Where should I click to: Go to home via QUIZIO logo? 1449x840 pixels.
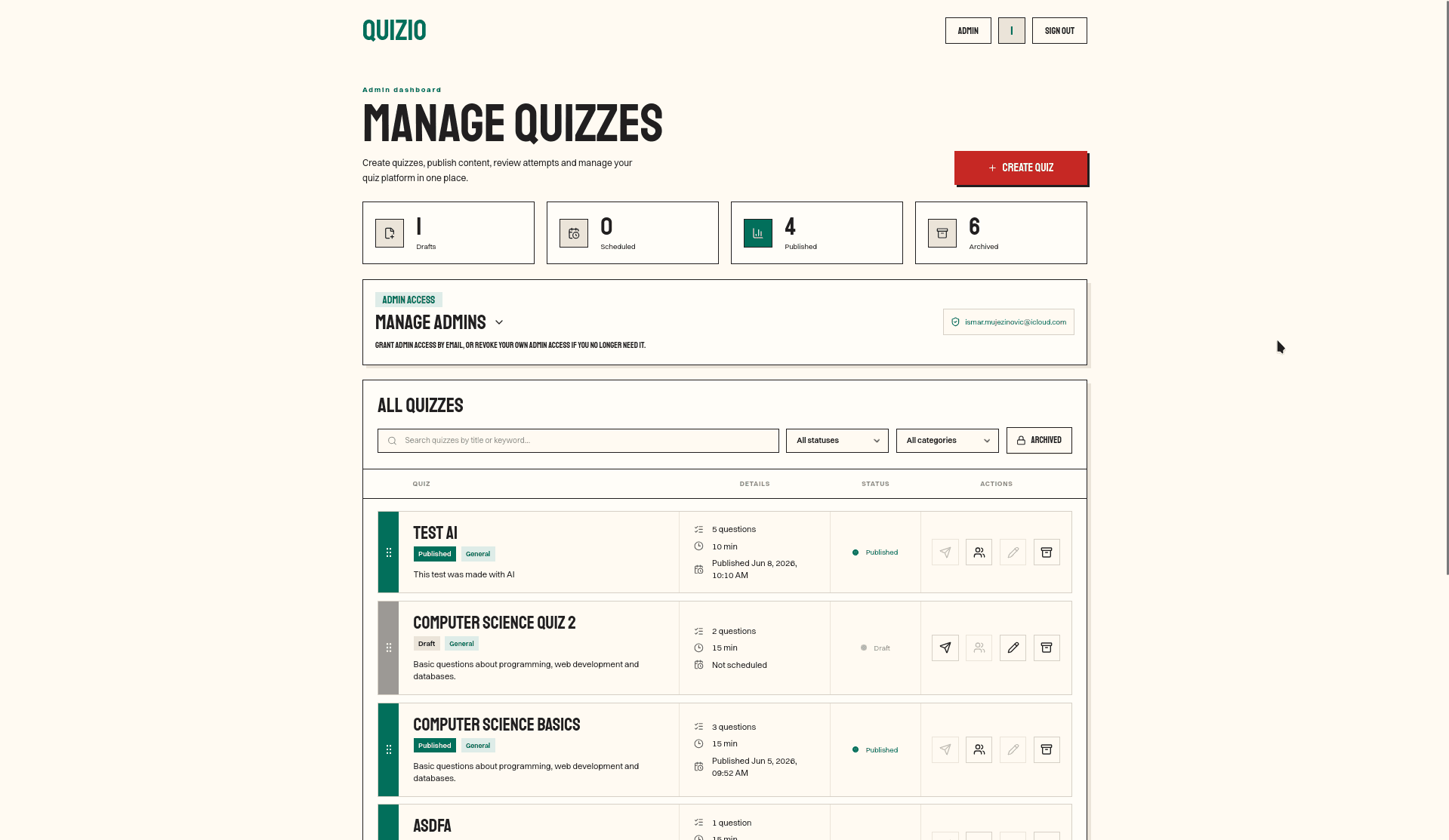(394, 30)
